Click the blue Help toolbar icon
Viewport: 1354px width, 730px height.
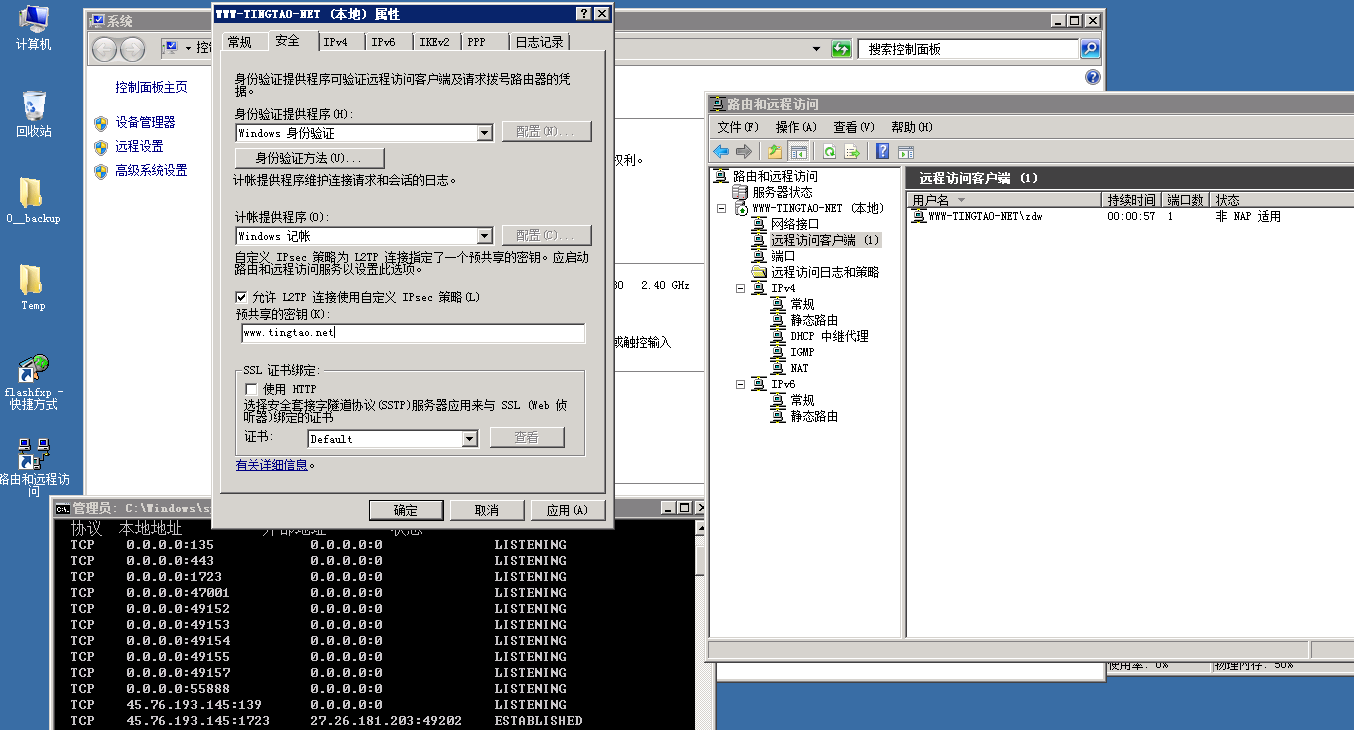coord(883,151)
